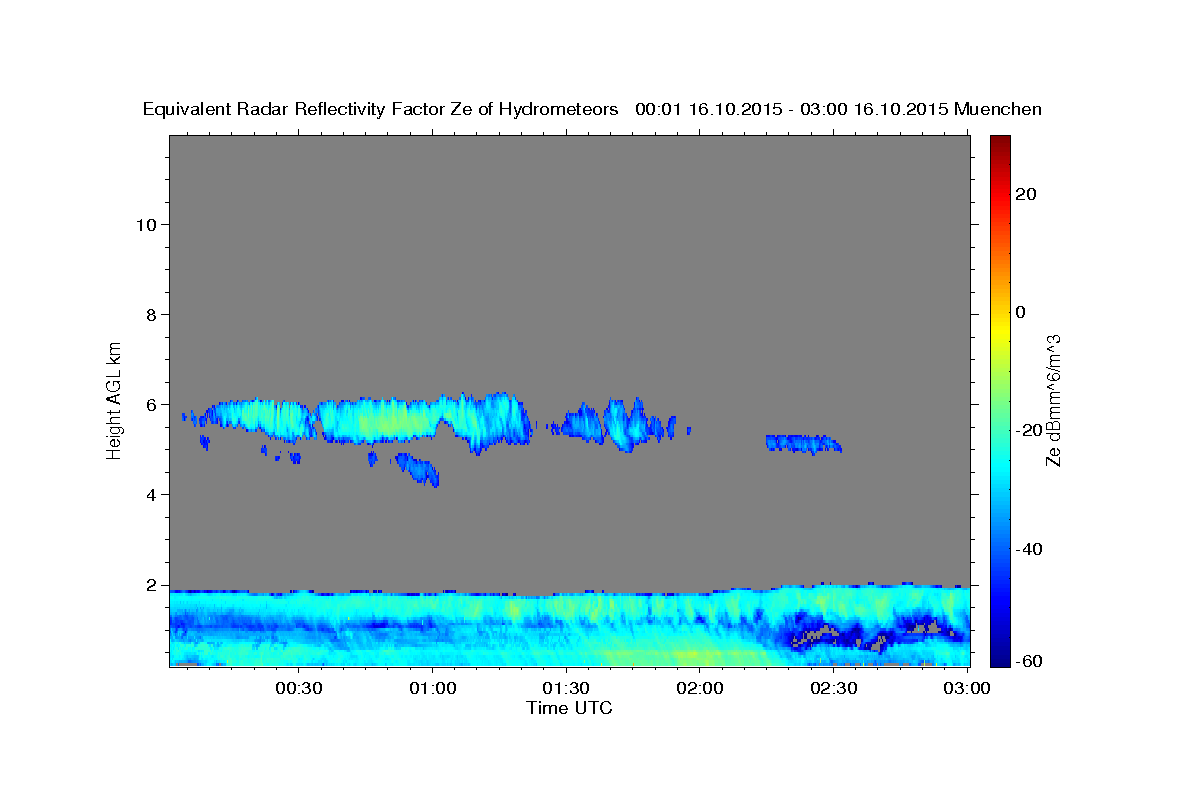
Task: Click the '02:00' time tick label
Action: point(699,688)
